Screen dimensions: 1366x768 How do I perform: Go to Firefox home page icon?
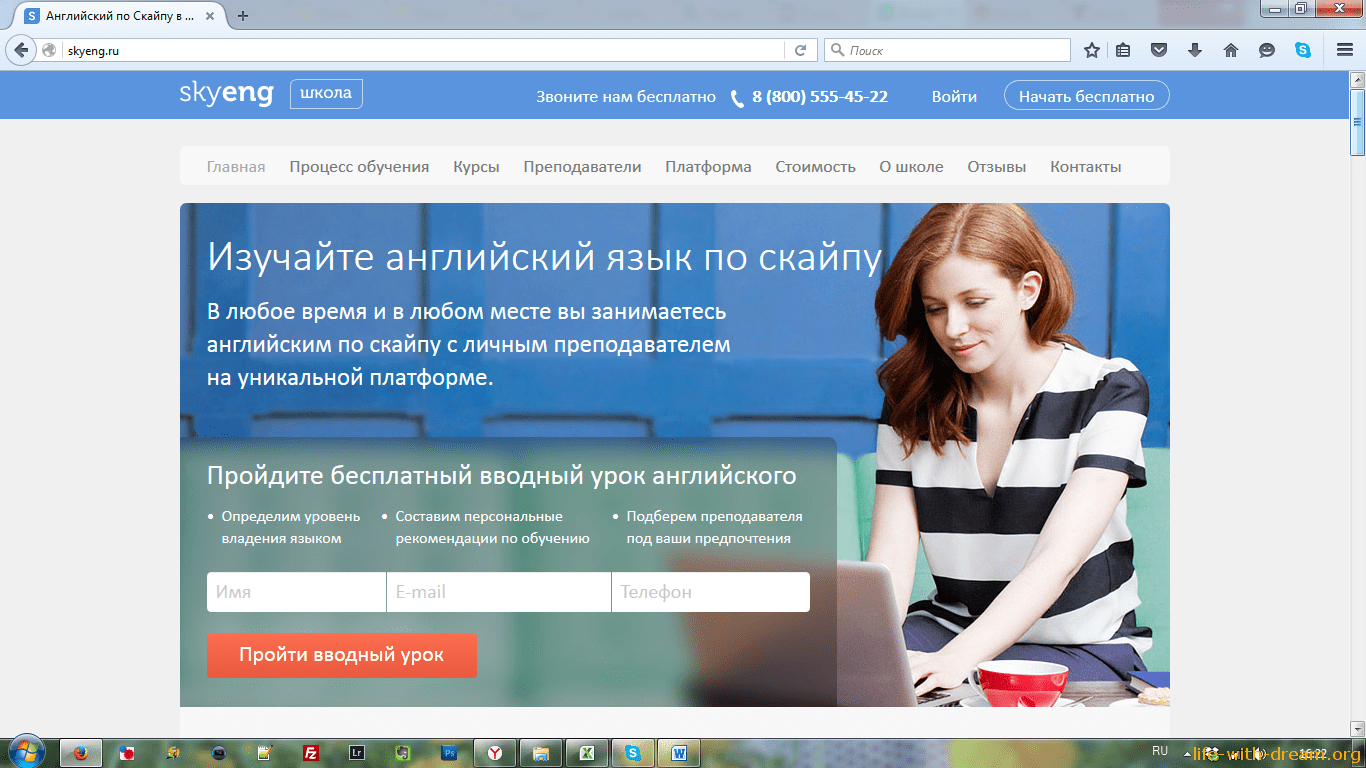click(1231, 50)
